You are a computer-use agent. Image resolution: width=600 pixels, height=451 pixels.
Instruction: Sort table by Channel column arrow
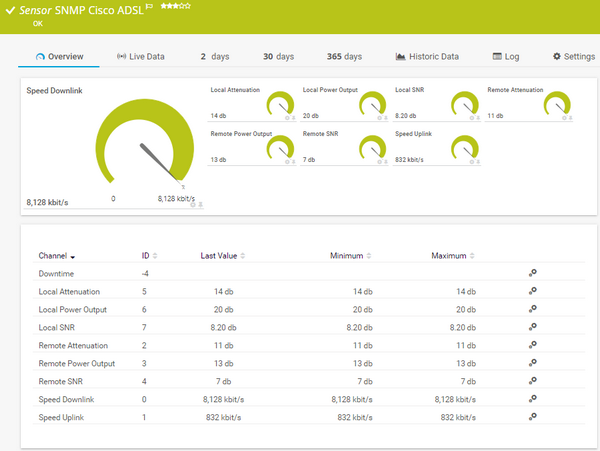pos(72,256)
